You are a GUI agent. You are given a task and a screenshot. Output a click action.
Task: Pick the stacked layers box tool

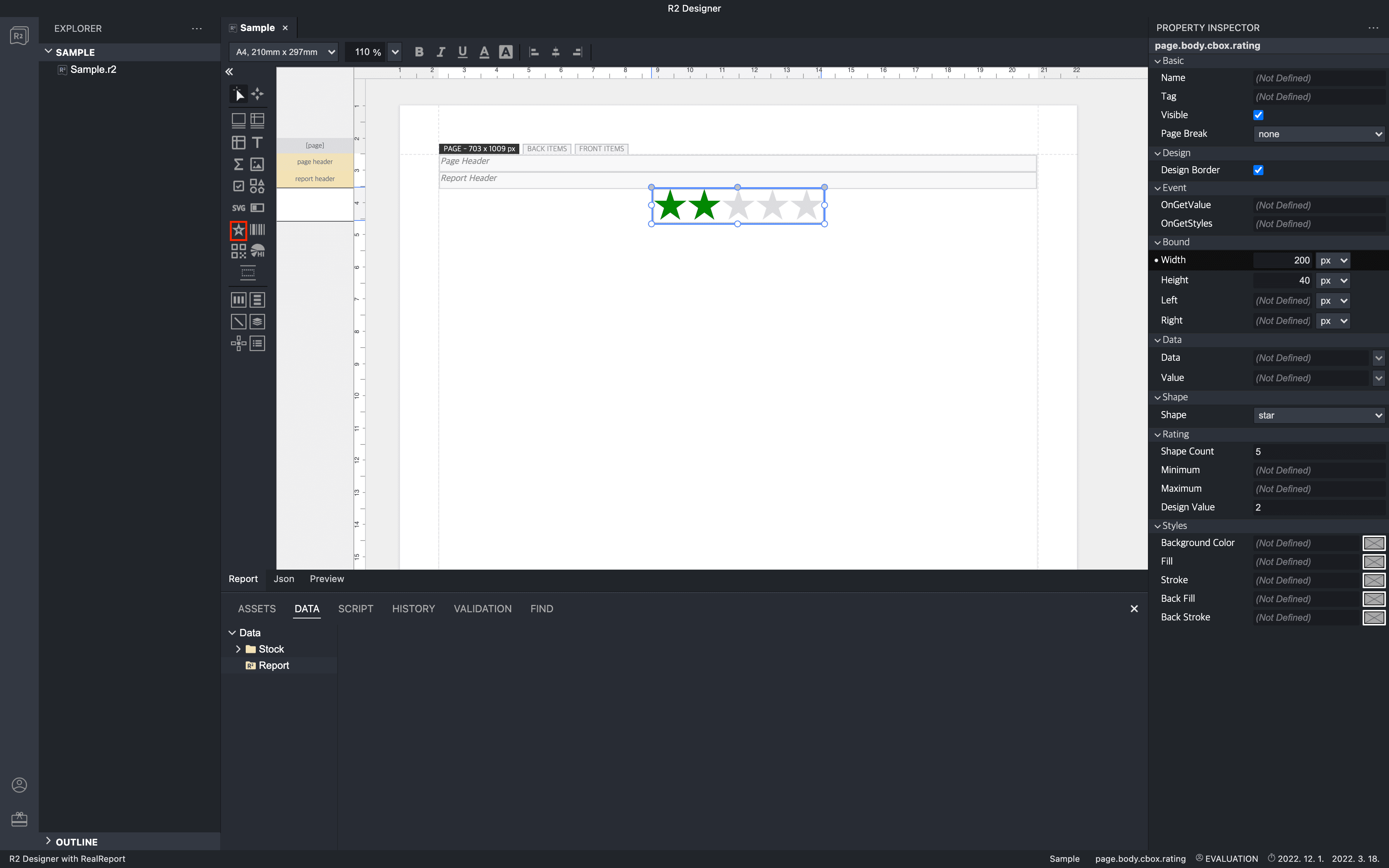coord(258,322)
